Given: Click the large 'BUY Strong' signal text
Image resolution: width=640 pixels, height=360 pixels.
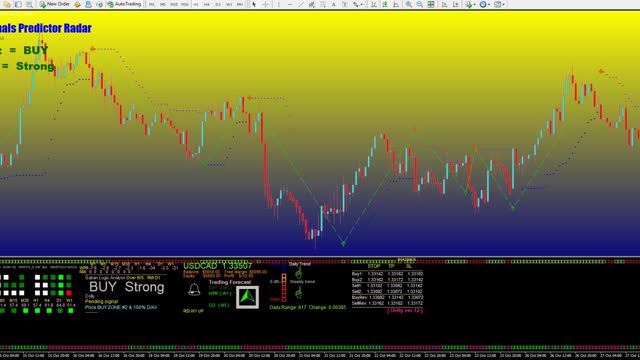Looking at the screenshot, I should (x=127, y=287).
